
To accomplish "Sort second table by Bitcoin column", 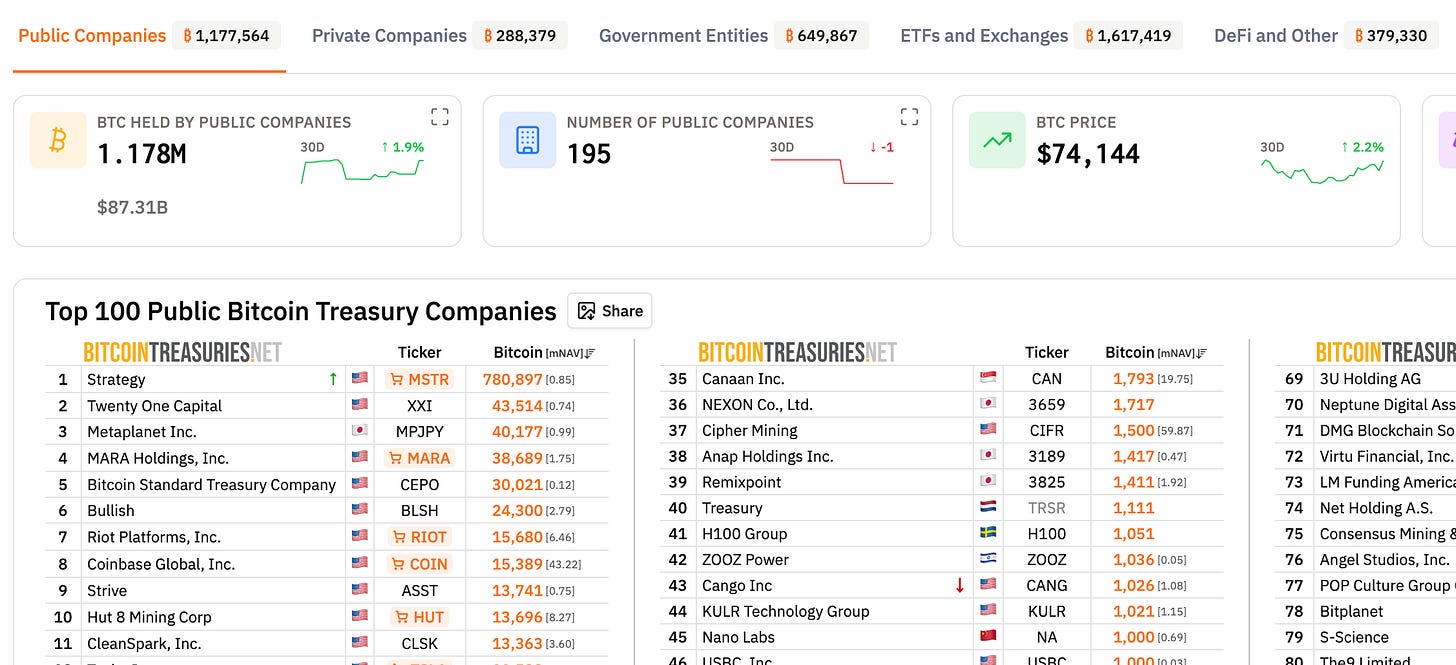I will click(1155, 352).
